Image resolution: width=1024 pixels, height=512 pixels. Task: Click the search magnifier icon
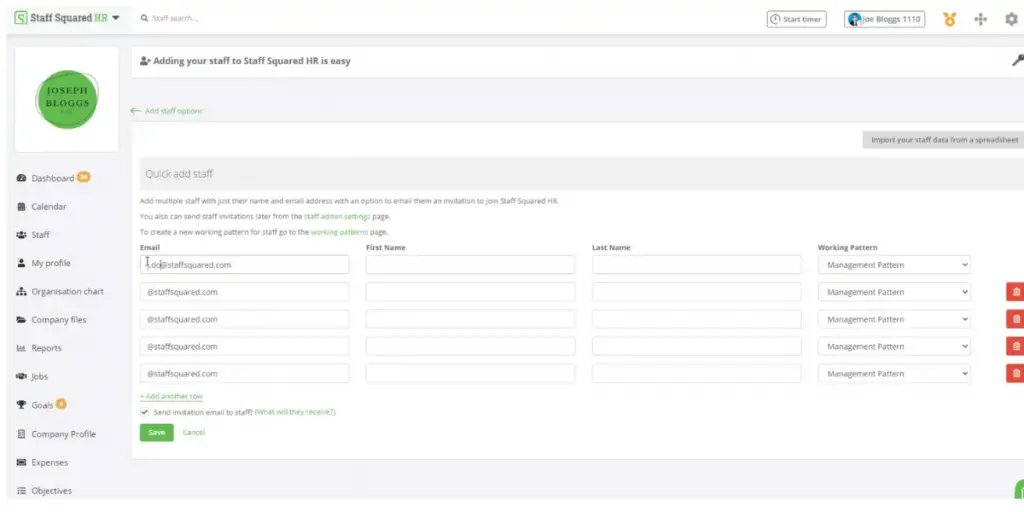(144, 18)
